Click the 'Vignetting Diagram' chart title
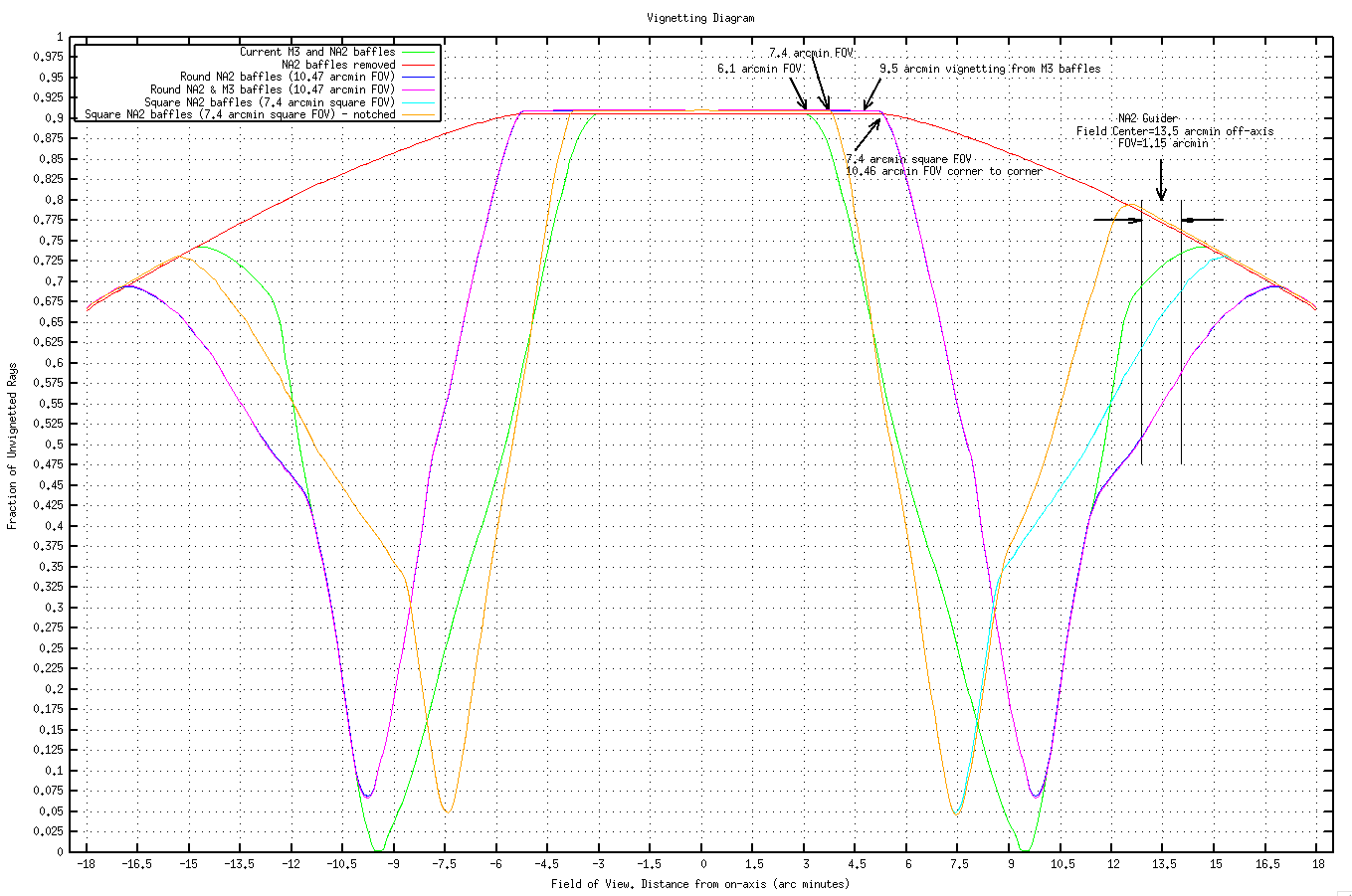1352x896 pixels. point(700,18)
